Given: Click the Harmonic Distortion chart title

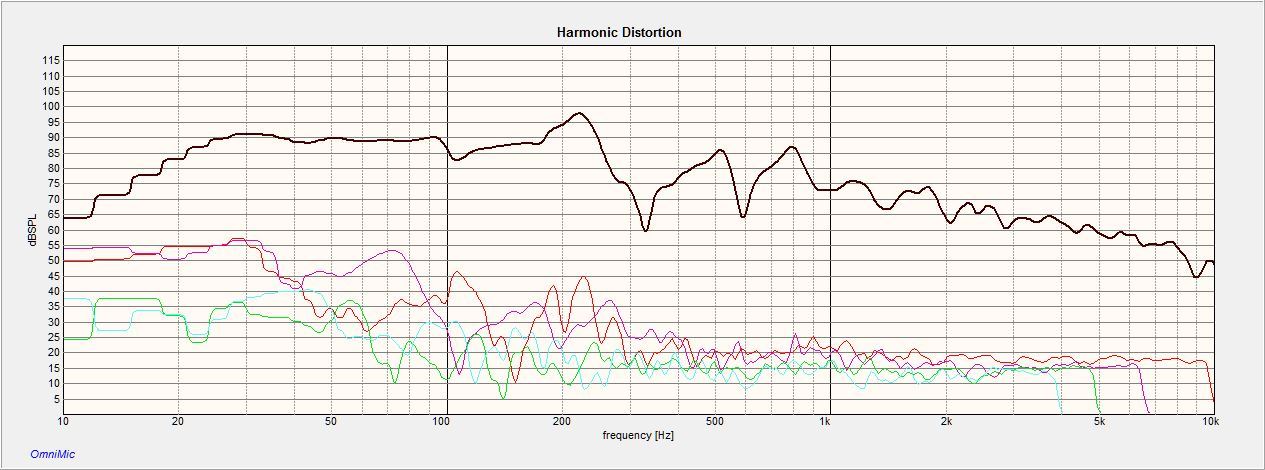Looking at the screenshot, I should coord(619,32).
